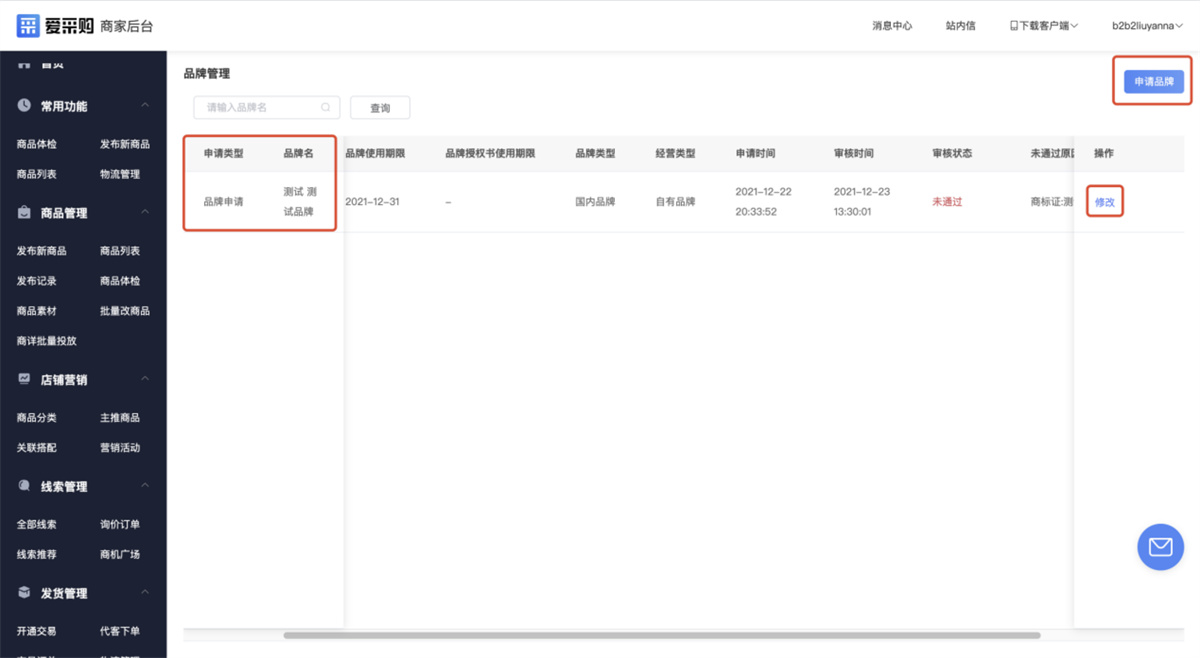1200x658 pixels.
Task: Open 发布新商品 under 商品管理
Action: click(42, 251)
